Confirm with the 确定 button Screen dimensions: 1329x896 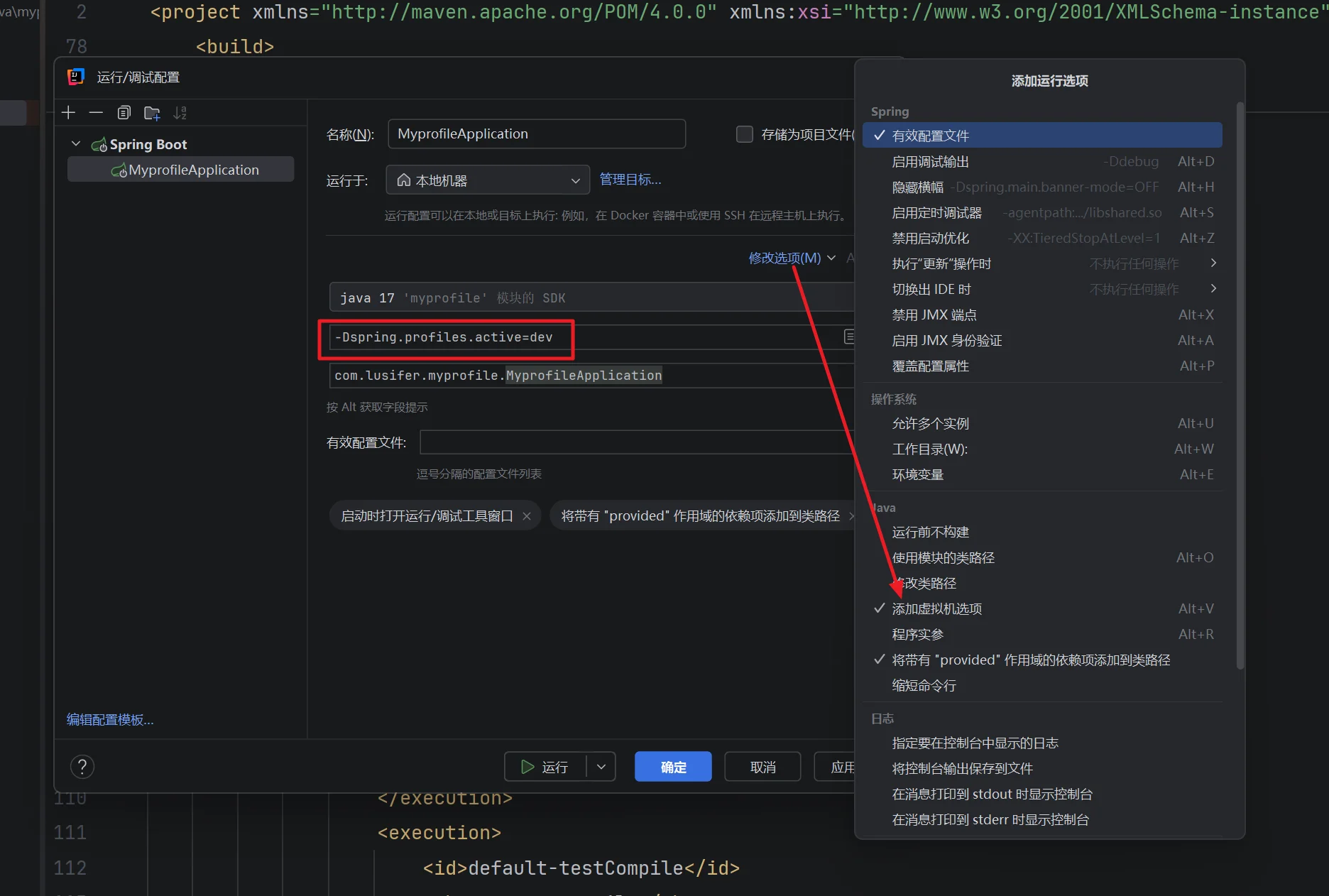[x=673, y=767]
